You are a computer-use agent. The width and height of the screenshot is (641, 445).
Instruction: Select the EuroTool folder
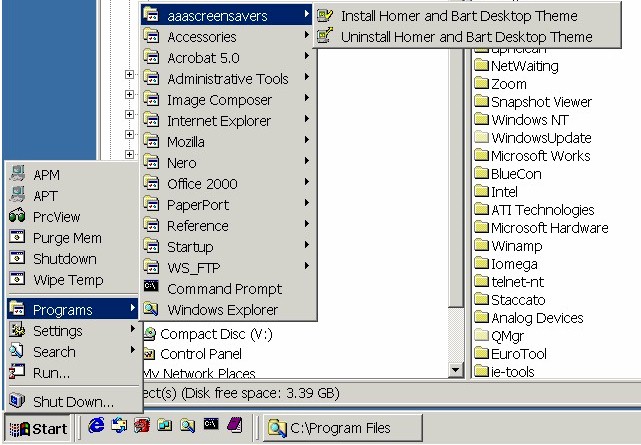[x=511, y=354]
